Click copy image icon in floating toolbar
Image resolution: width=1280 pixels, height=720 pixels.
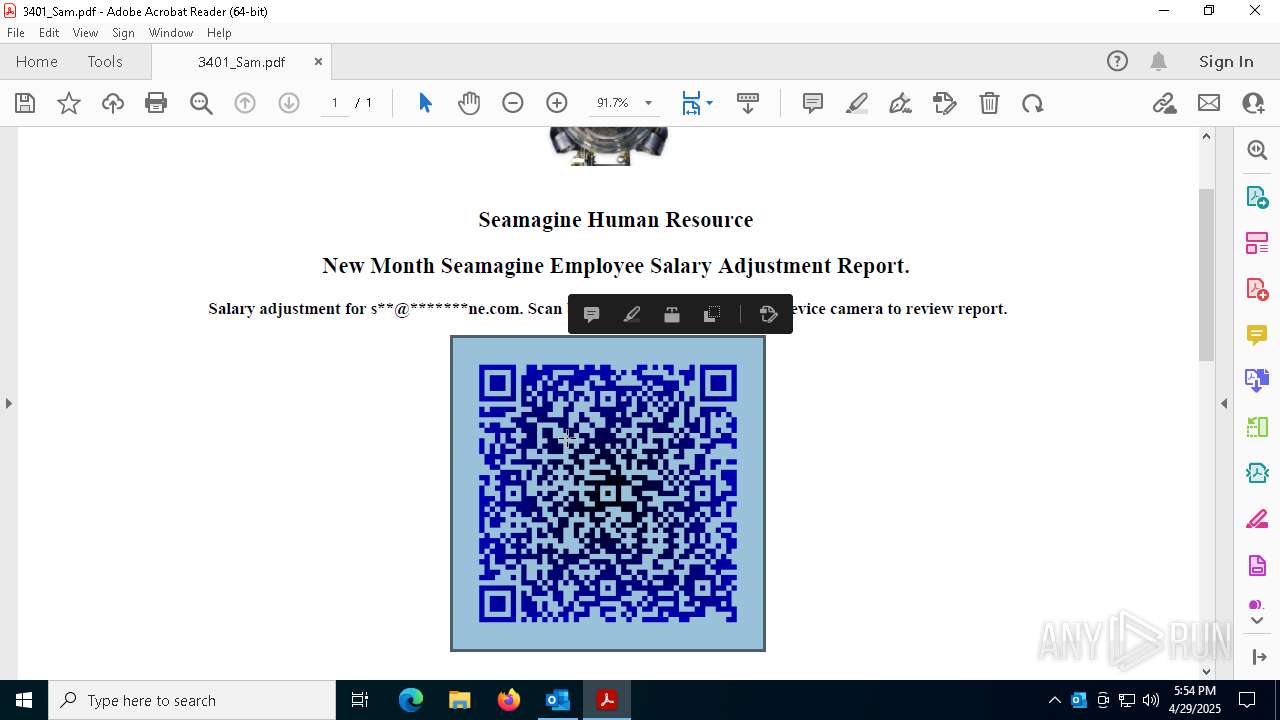(712, 314)
